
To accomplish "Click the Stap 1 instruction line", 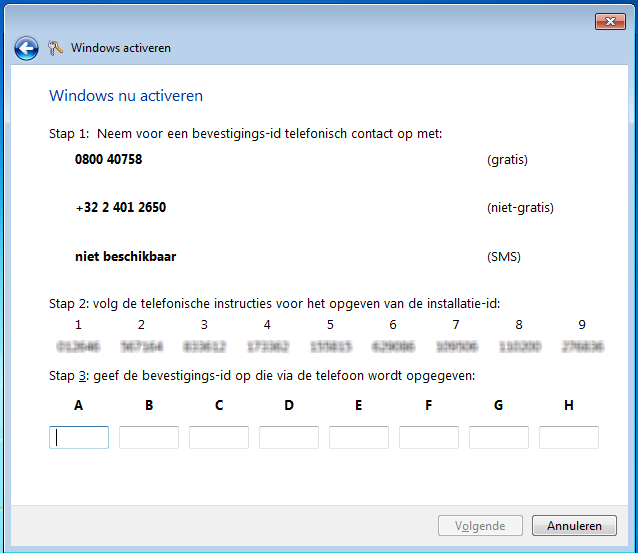I will 245,134.
